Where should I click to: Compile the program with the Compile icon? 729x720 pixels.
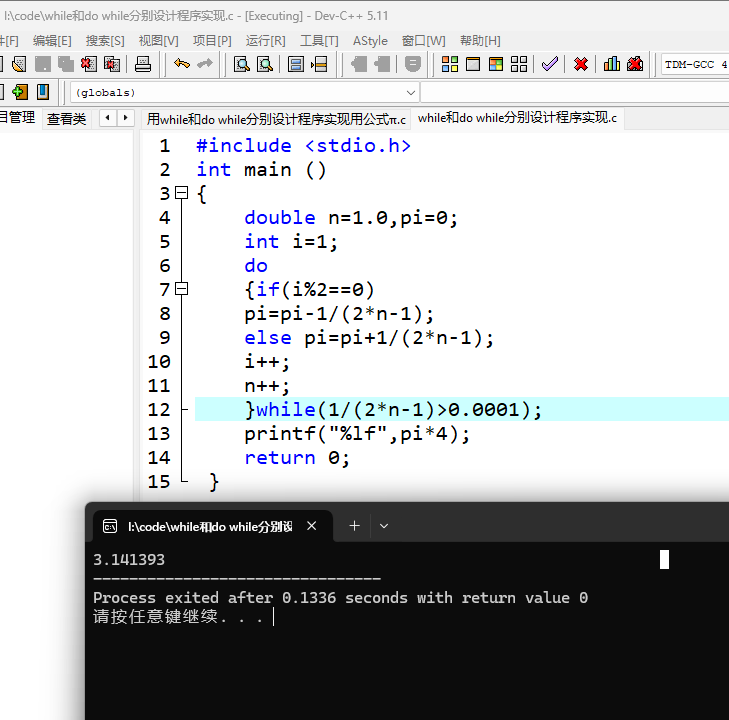pos(450,64)
